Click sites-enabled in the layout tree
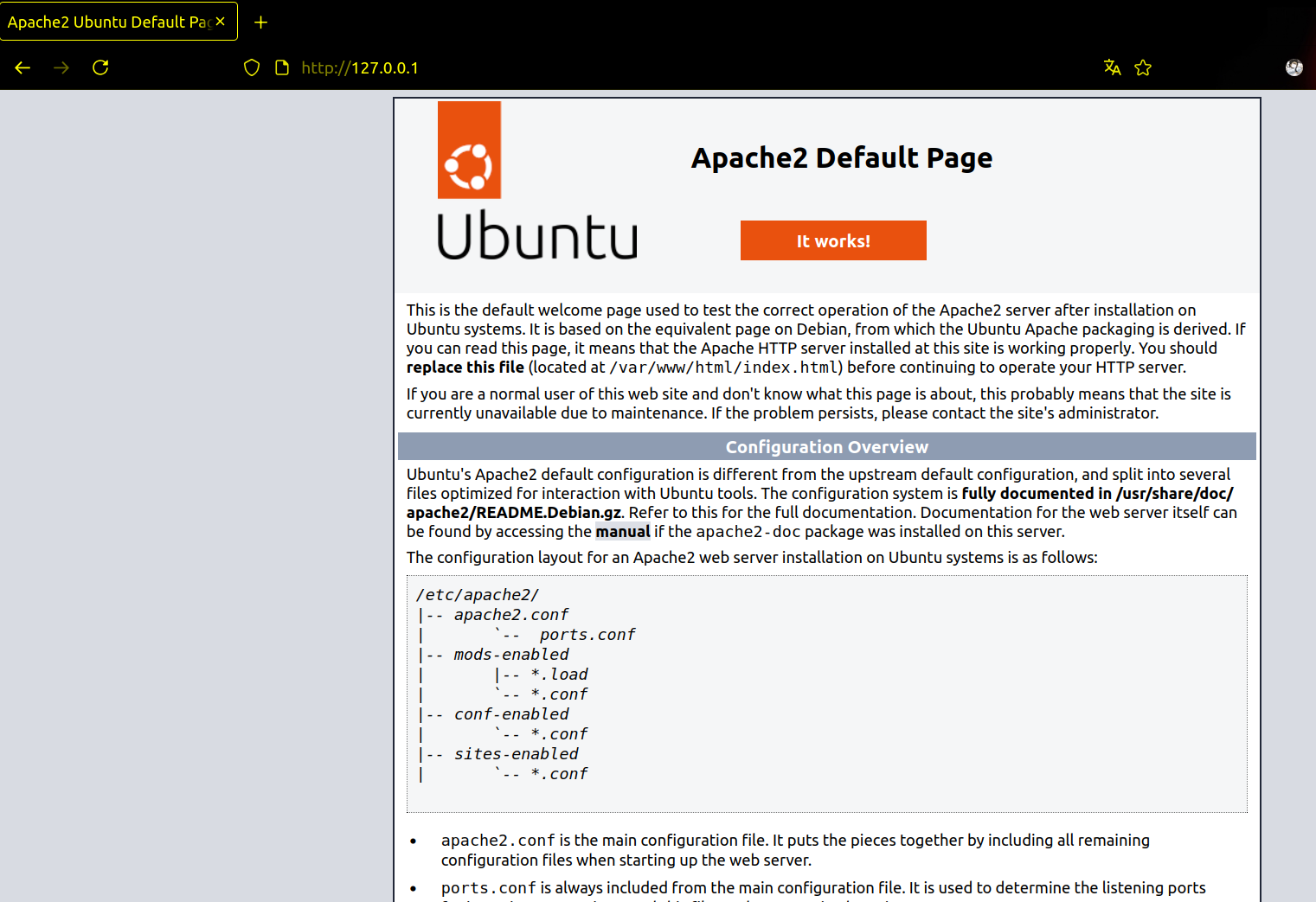 tap(517, 754)
